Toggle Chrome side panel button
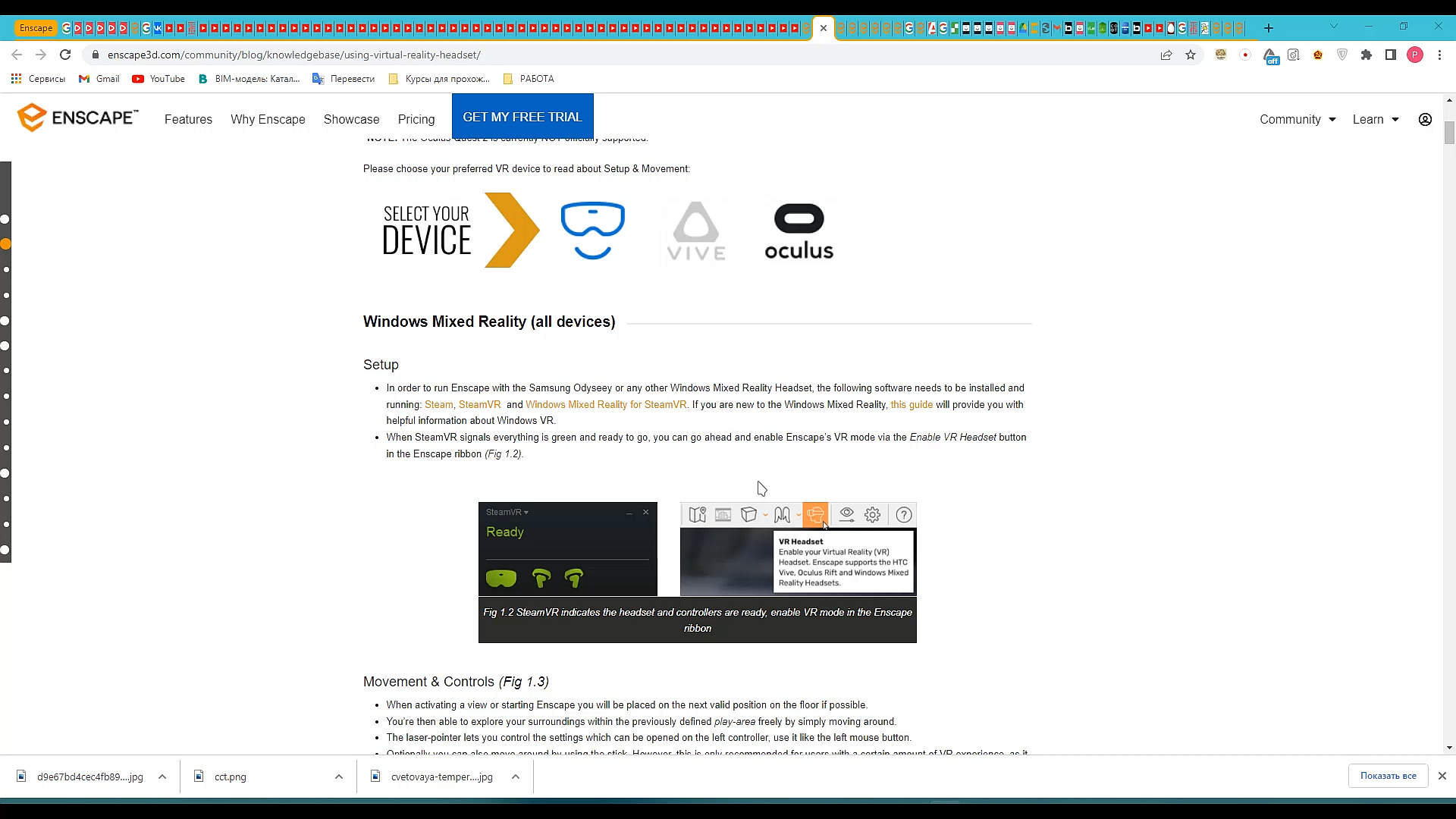Image resolution: width=1456 pixels, height=819 pixels. (1390, 55)
